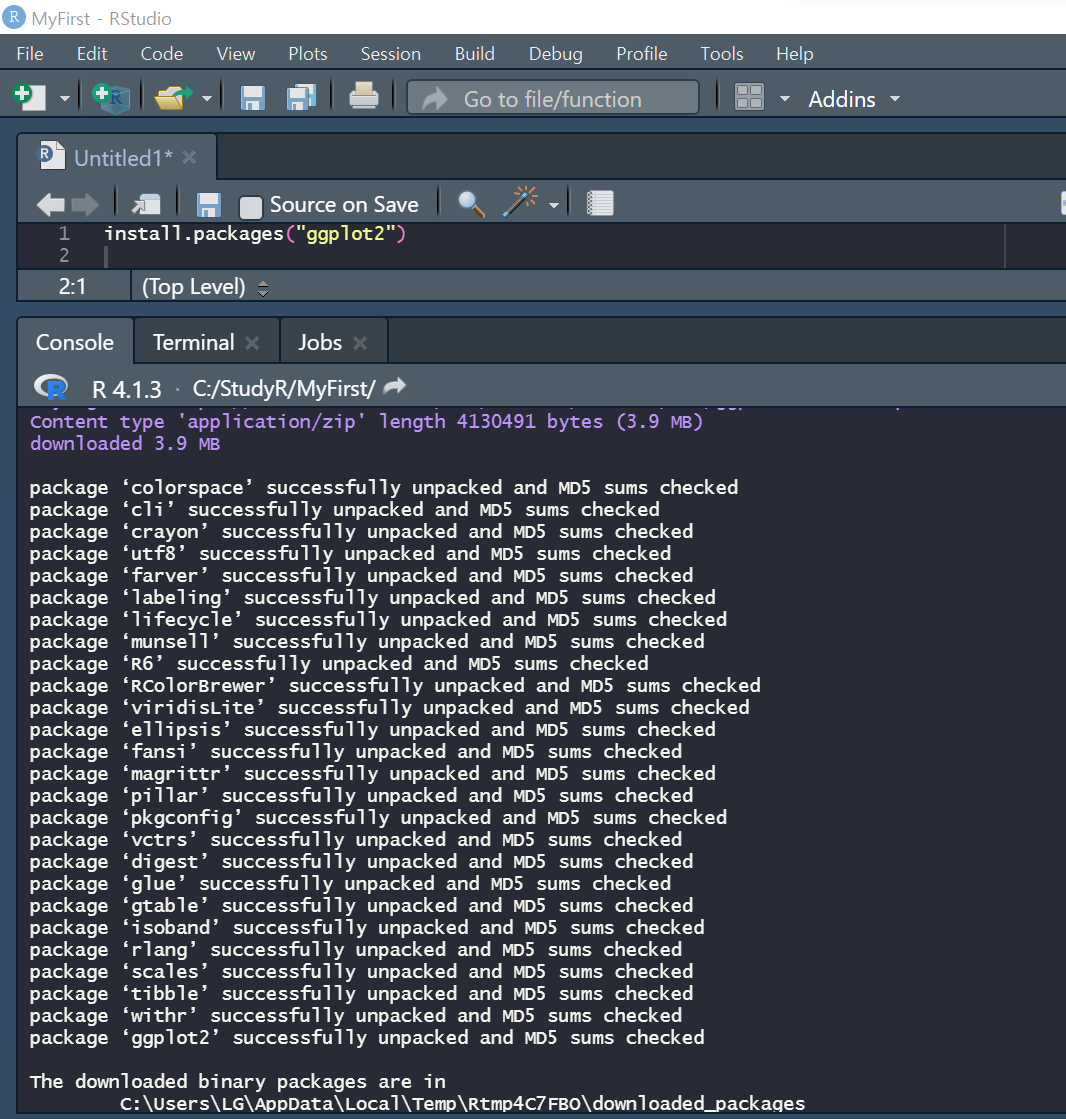The image size is (1066, 1119).
Task: Click the install.packages code line in the editor
Action: 255,233
